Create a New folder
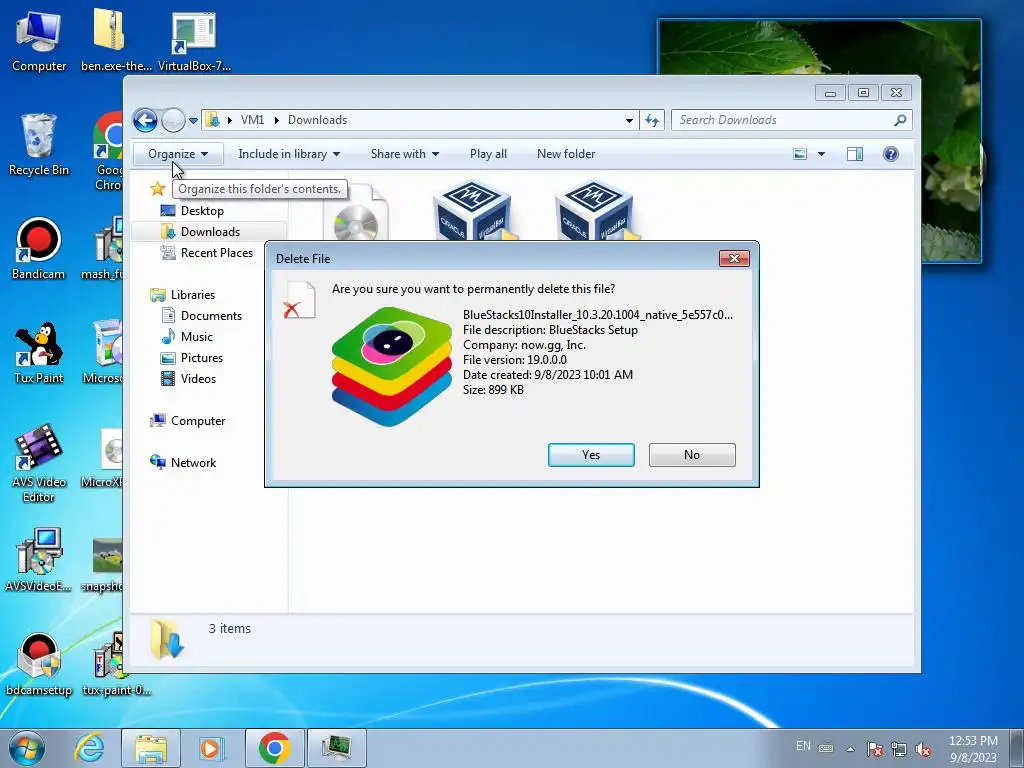The image size is (1024, 768). point(566,154)
